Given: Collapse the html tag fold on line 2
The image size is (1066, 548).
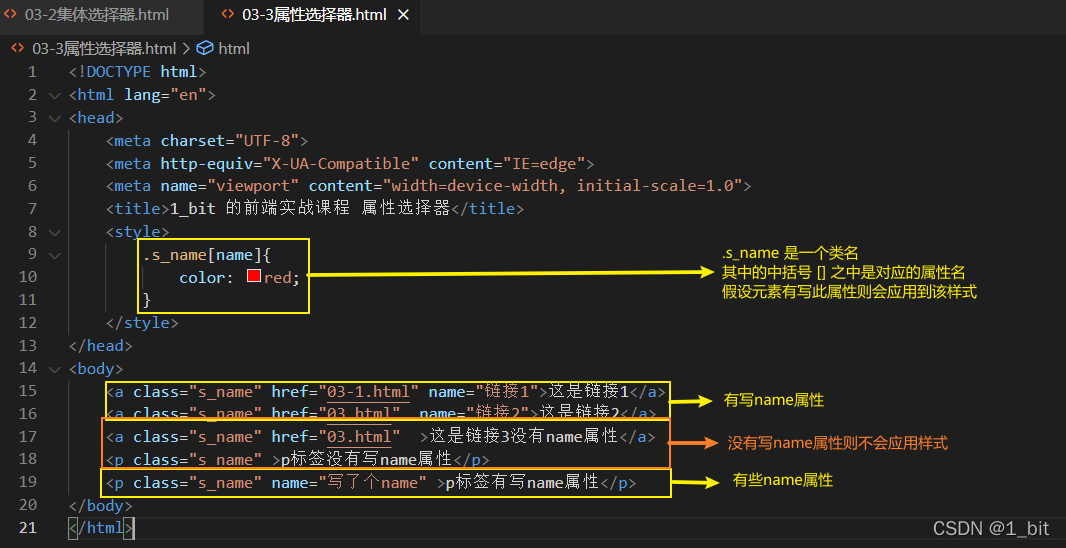Looking at the screenshot, I should click(x=54, y=95).
